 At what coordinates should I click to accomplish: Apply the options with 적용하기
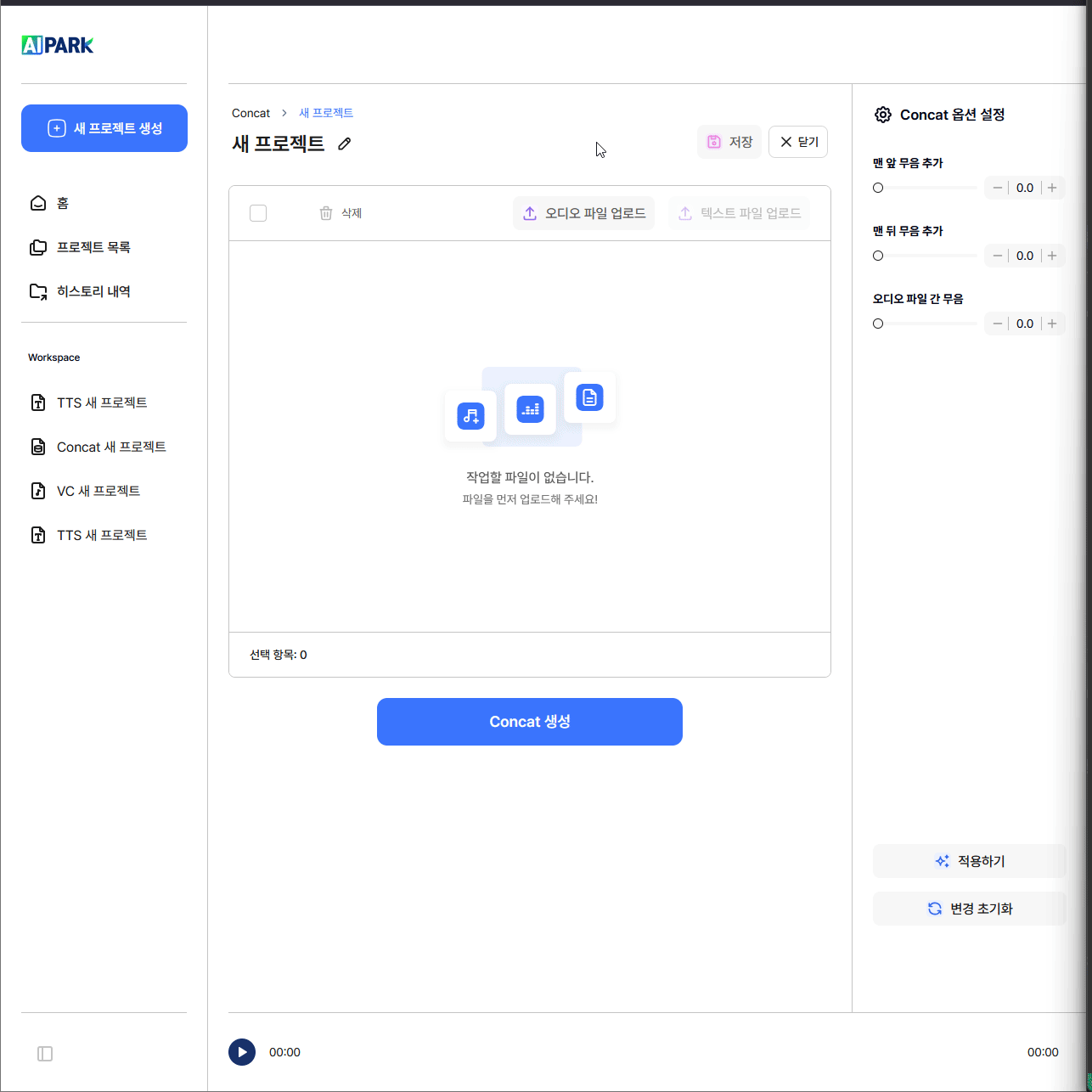pos(970,861)
